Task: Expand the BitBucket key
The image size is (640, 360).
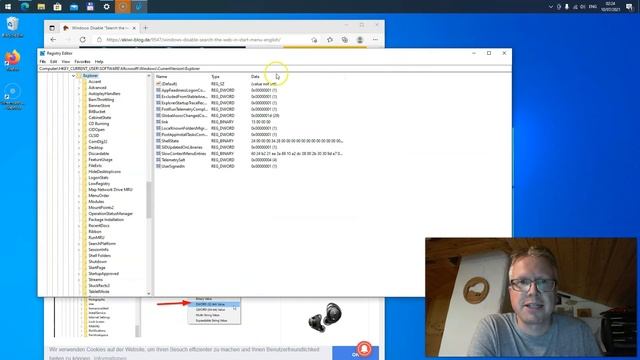Action: click(79, 111)
